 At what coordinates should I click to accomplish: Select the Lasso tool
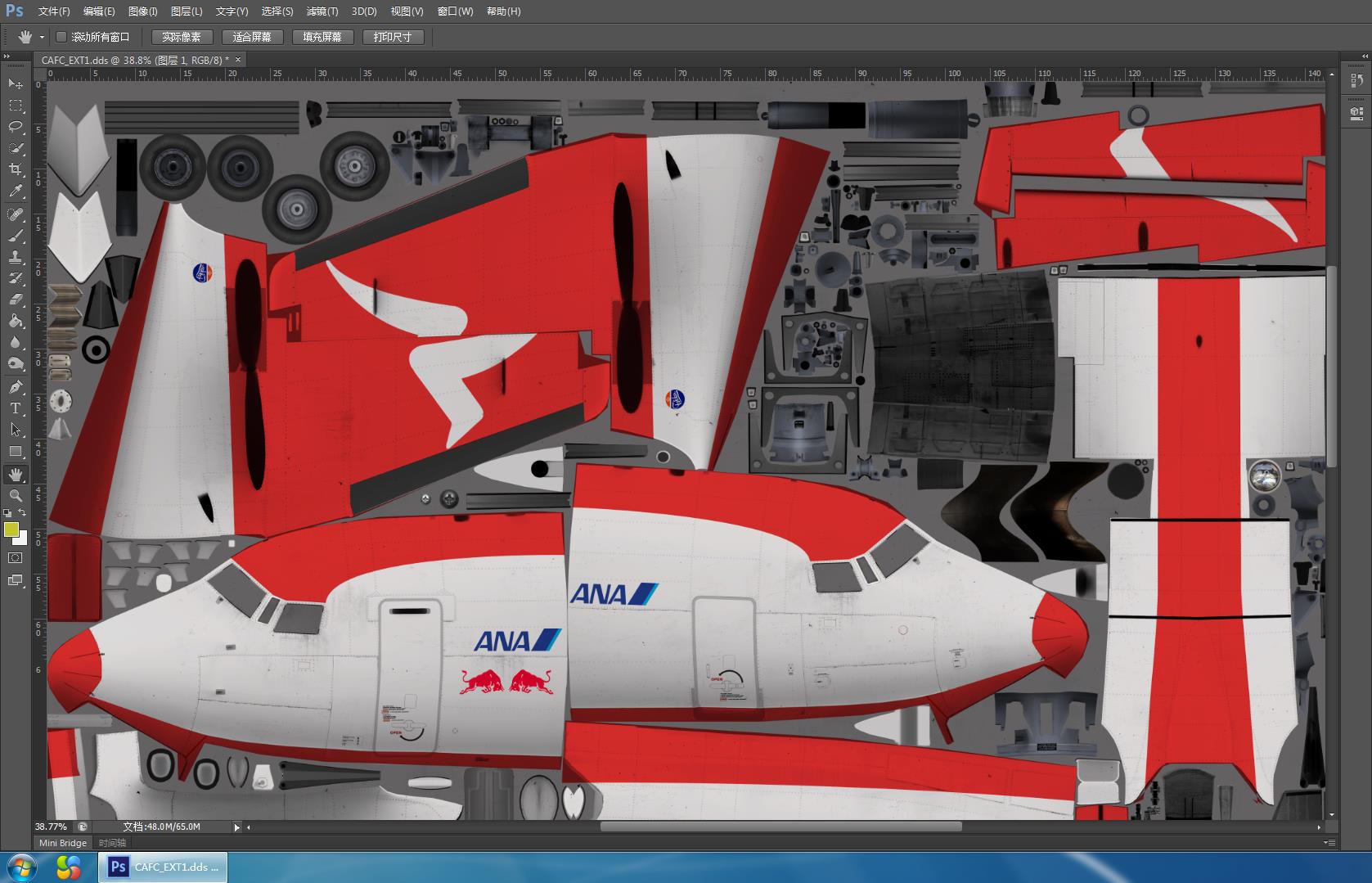pos(16,127)
